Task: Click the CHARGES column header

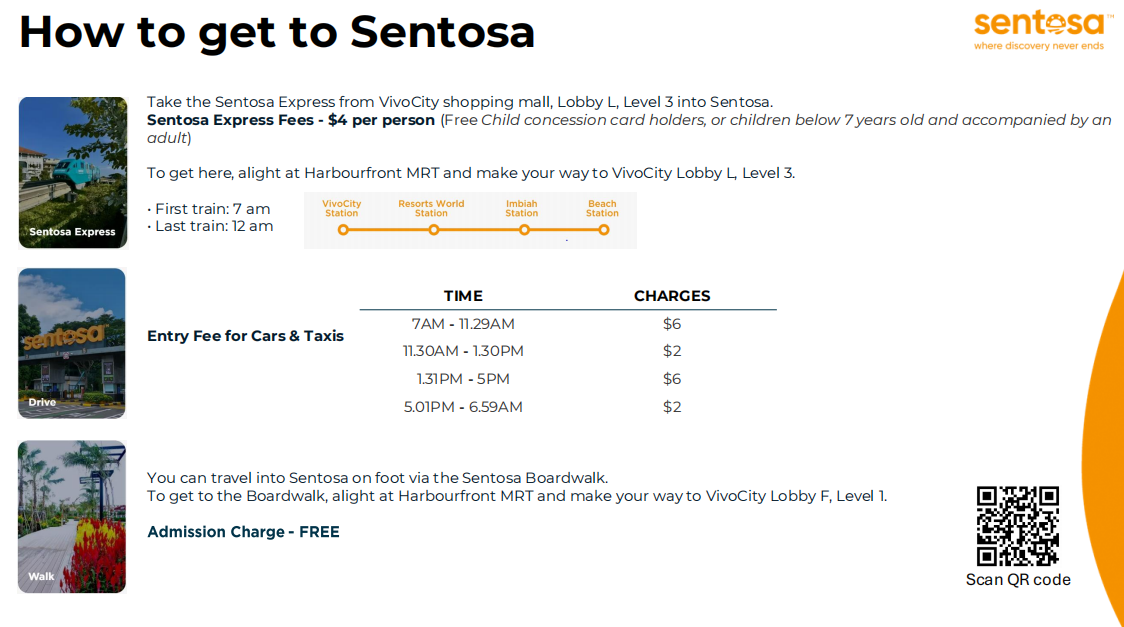Action: coord(672,296)
